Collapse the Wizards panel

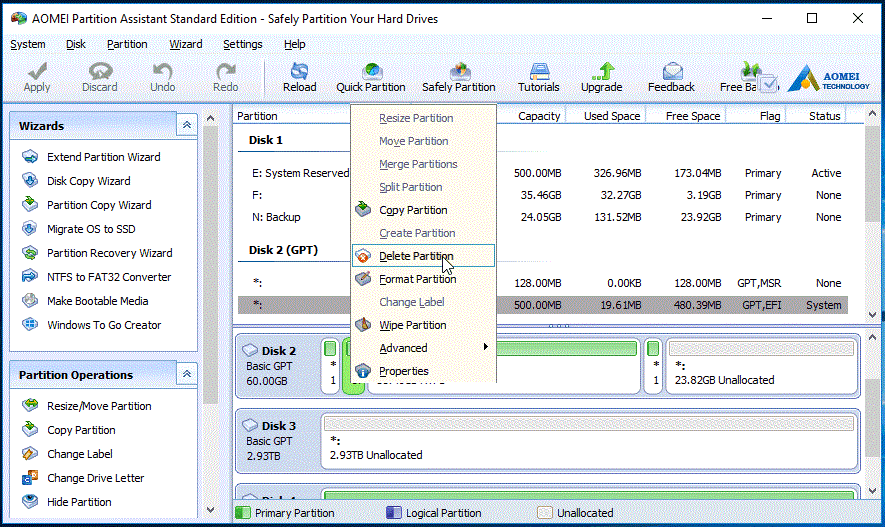[x=187, y=125]
